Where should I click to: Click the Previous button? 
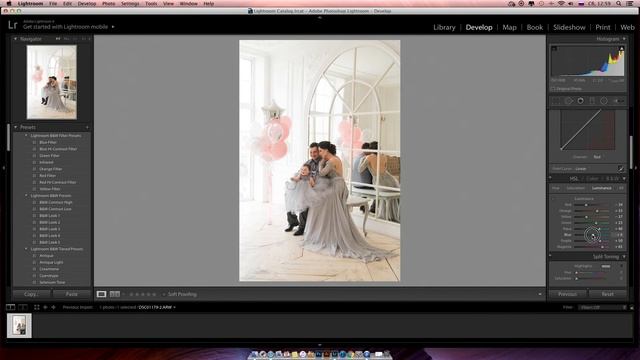567,294
